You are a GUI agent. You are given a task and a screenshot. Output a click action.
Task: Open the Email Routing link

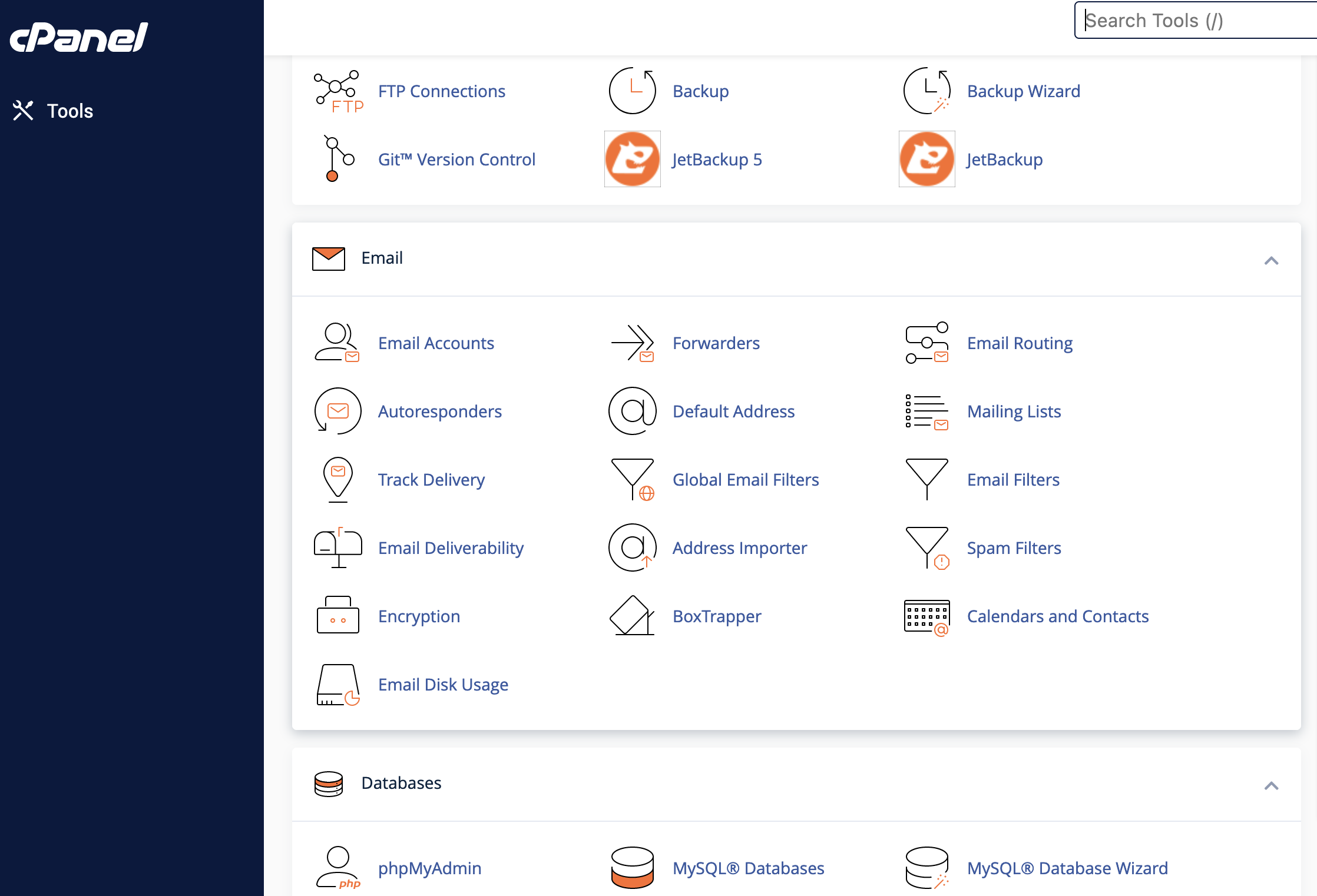click(1020, 343)
